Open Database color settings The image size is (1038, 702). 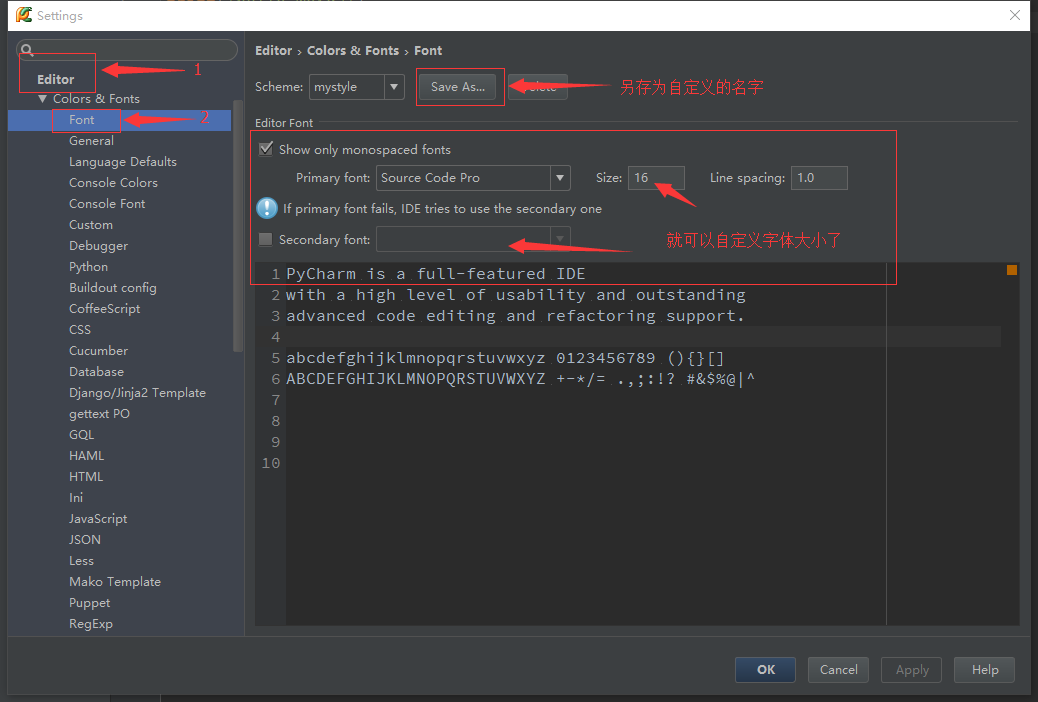96,372
